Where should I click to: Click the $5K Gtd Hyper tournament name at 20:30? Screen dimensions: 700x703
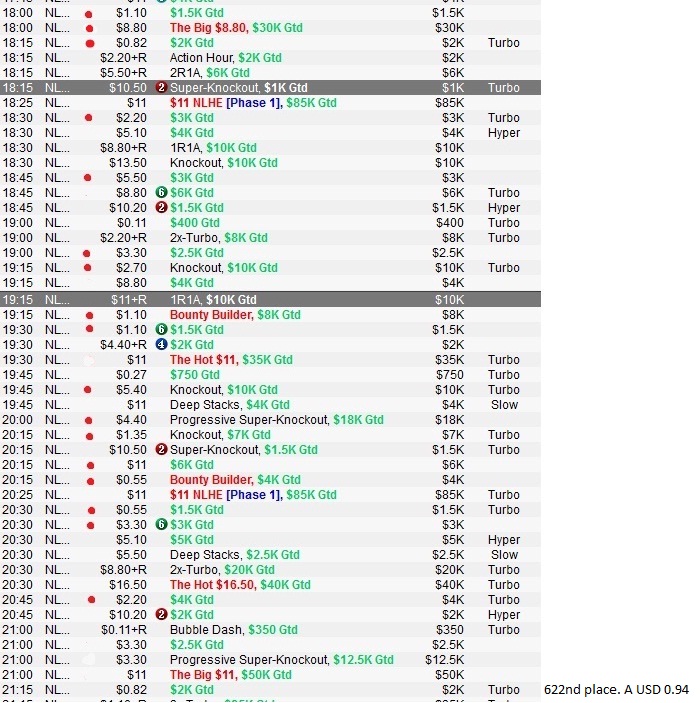point(192,539)
